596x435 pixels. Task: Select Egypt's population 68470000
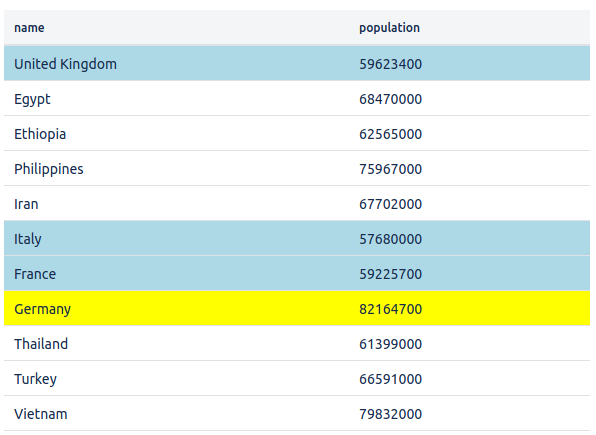click(390, 99)
